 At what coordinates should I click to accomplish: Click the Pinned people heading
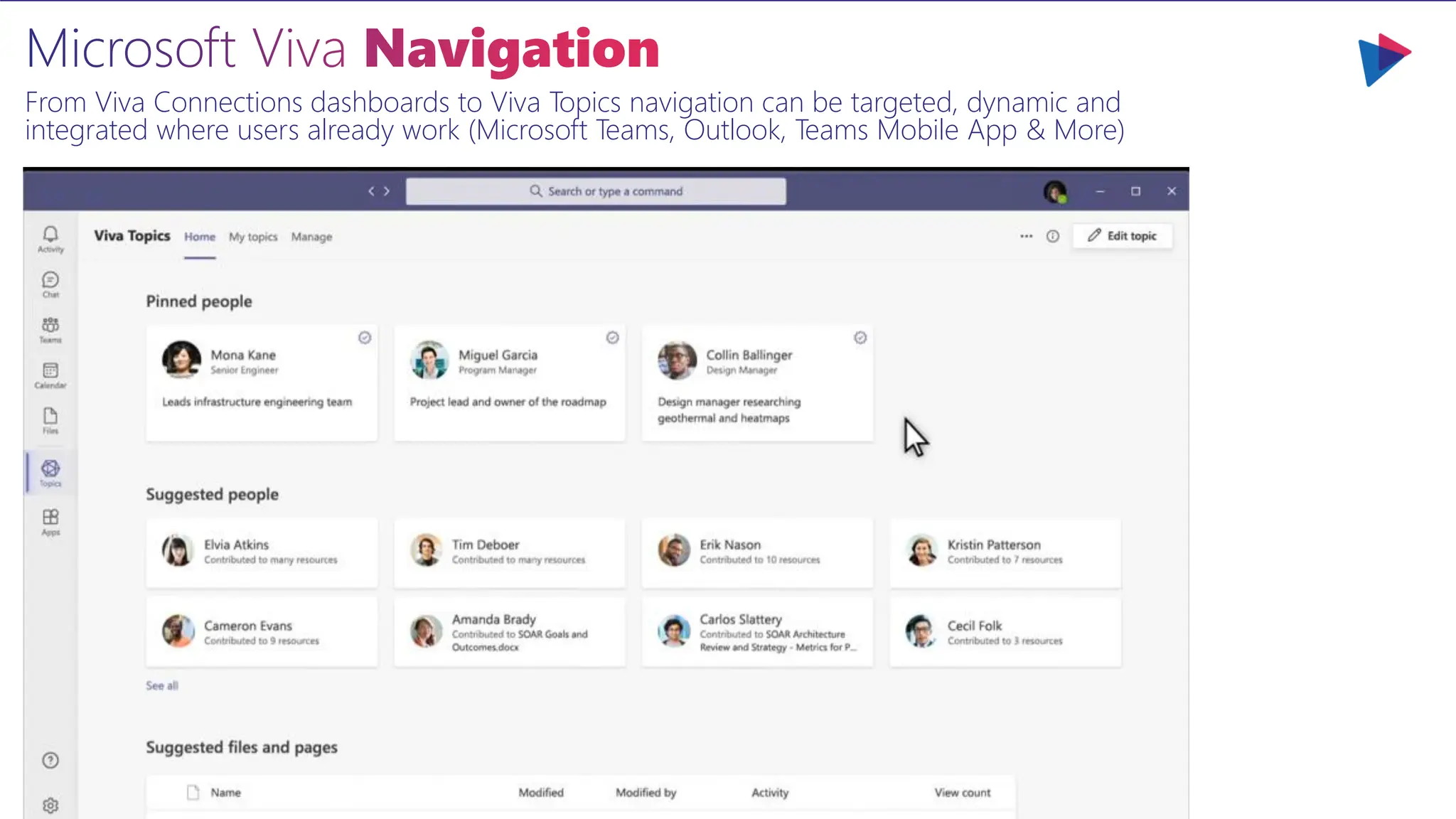point(199,301)
